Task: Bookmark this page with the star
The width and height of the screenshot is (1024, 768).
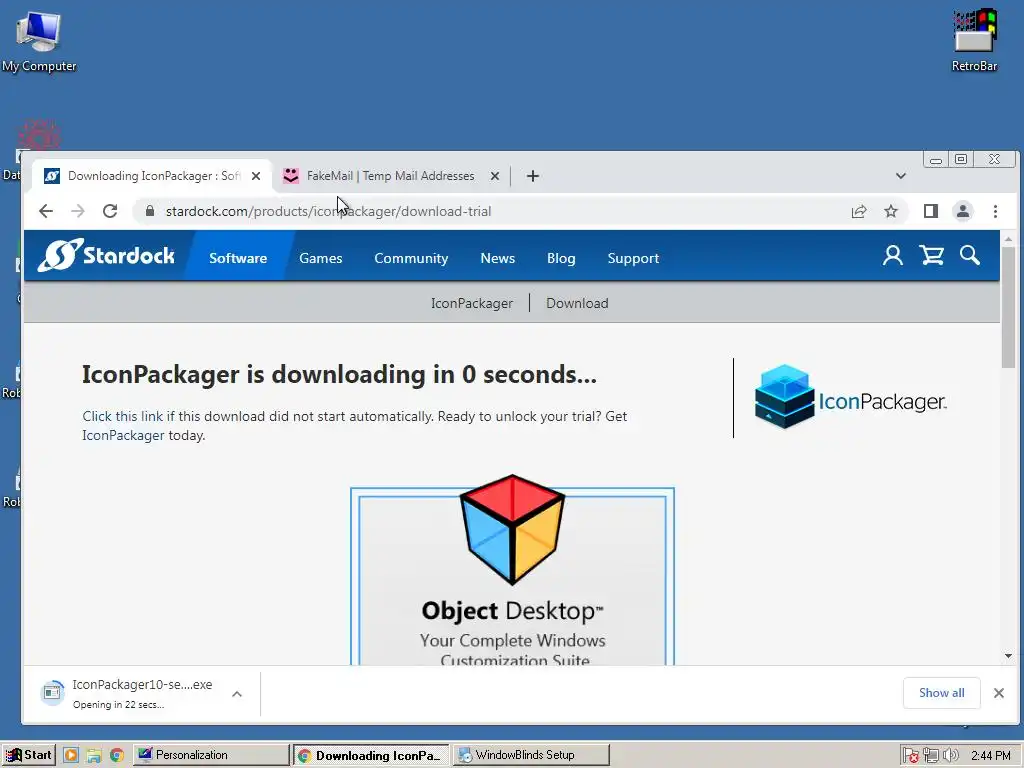Action: pyautogui.click(x=891, y=211)
